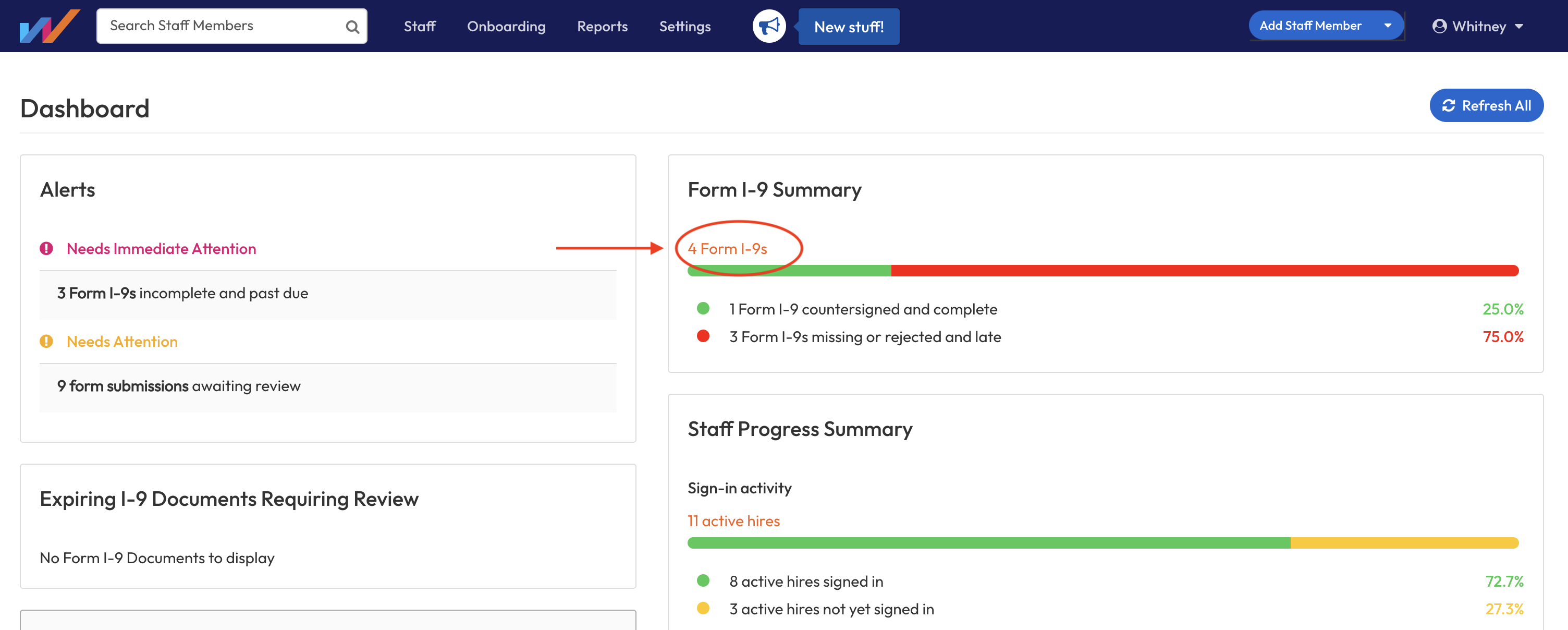Click the Whitney user profile icon

point(1439,26)
